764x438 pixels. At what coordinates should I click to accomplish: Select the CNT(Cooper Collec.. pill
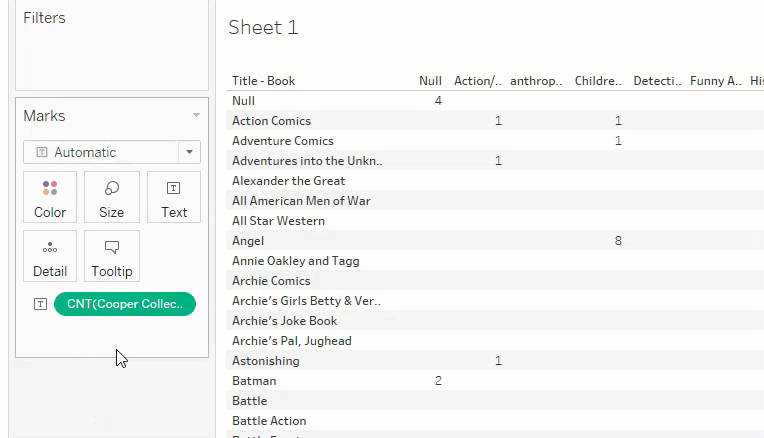click(125, 304)
